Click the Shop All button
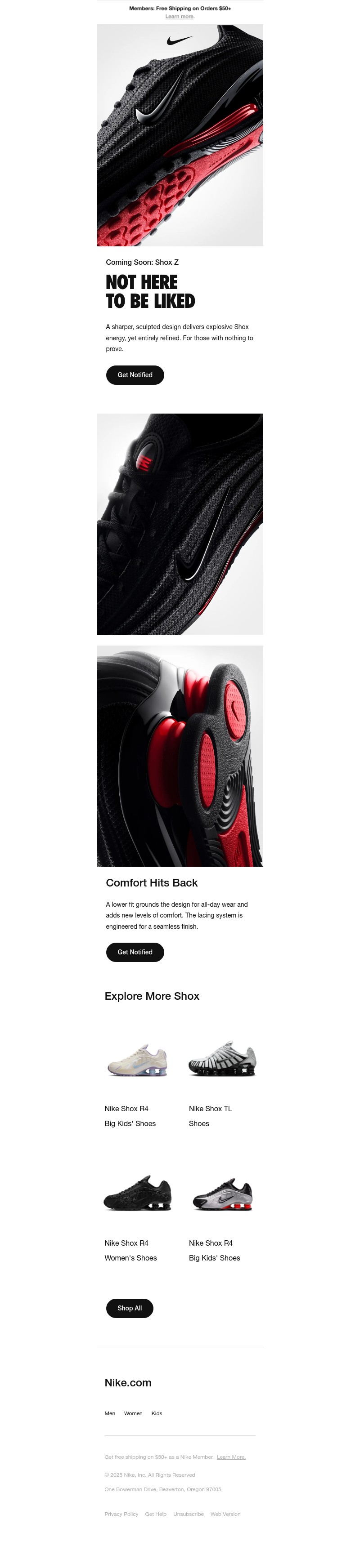This screenshot has height=1568, width=360. click(x=130, y=1308)
